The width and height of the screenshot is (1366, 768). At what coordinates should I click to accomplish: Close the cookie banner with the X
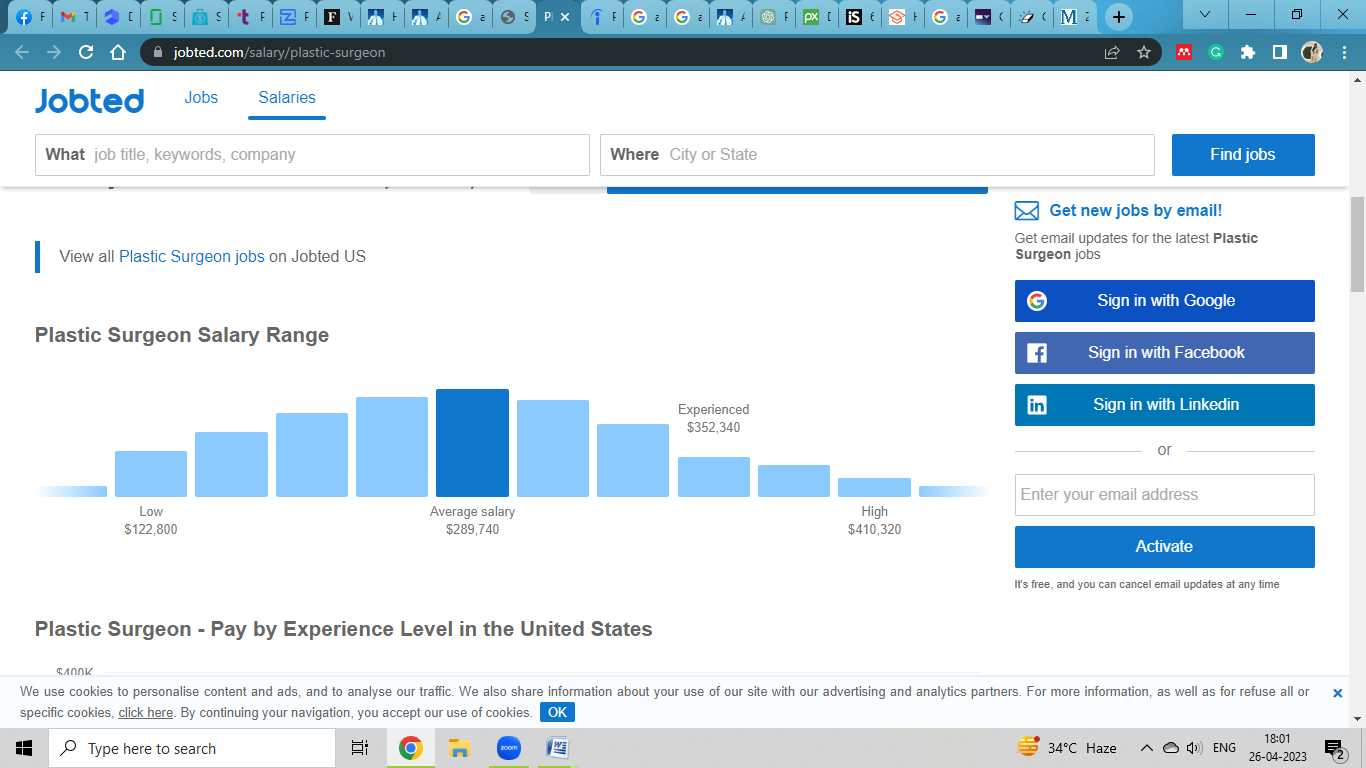(x=1337, y=693)
